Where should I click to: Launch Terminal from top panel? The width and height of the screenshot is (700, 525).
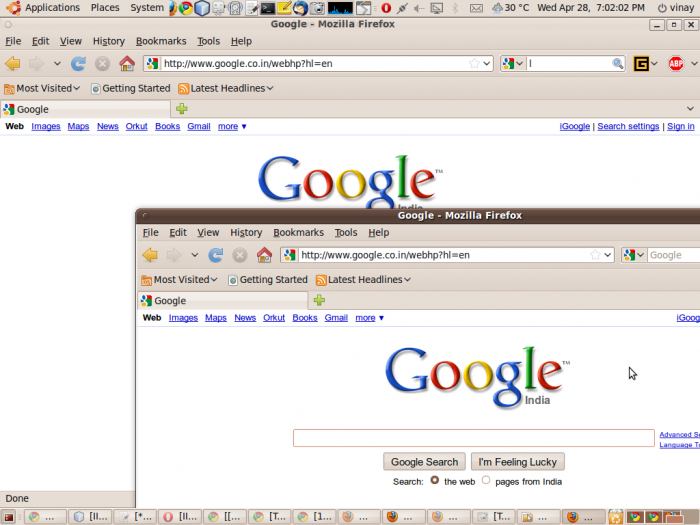[267, 8]
